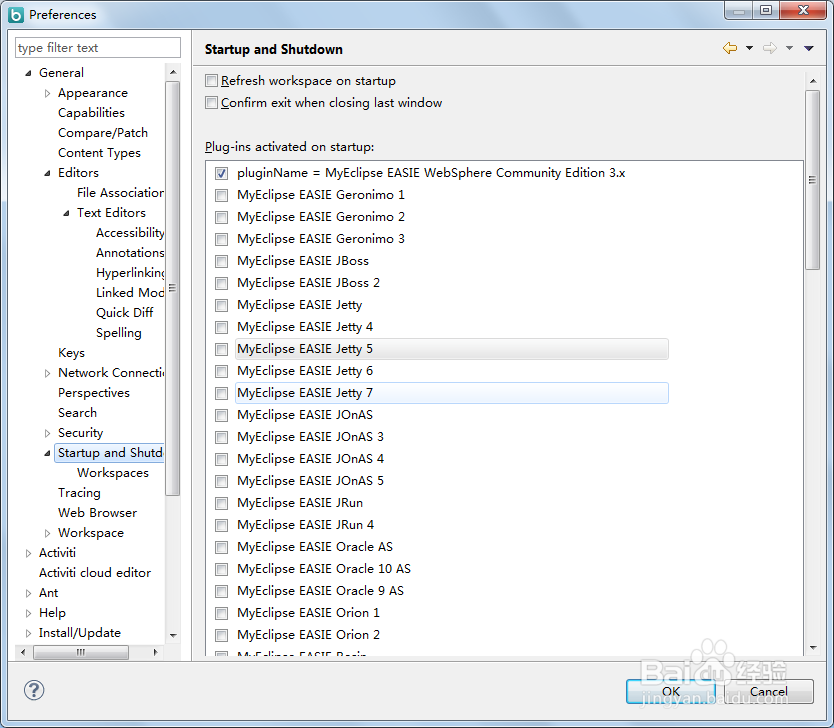Open Perspectives preference page
This screenshot has height=728, width=834.
94,392
